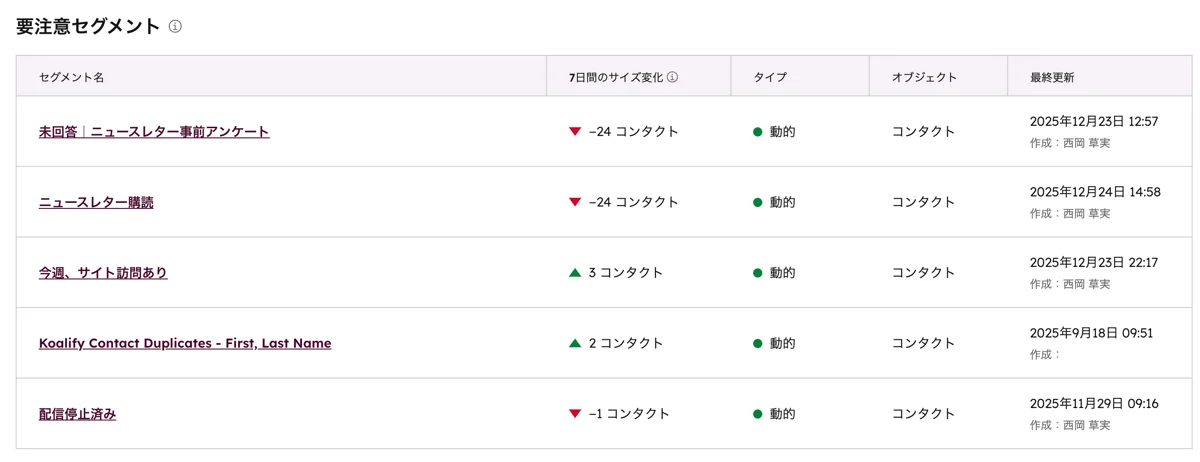
Task: Click the タイプ column header
Action: (x=770, y=77)
